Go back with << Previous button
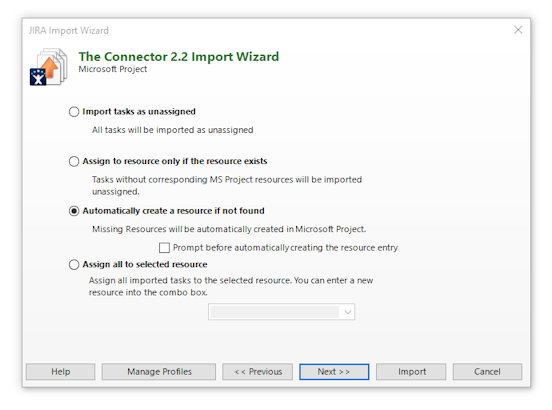This screenshot has height=410, width=552. pos(258,372)
